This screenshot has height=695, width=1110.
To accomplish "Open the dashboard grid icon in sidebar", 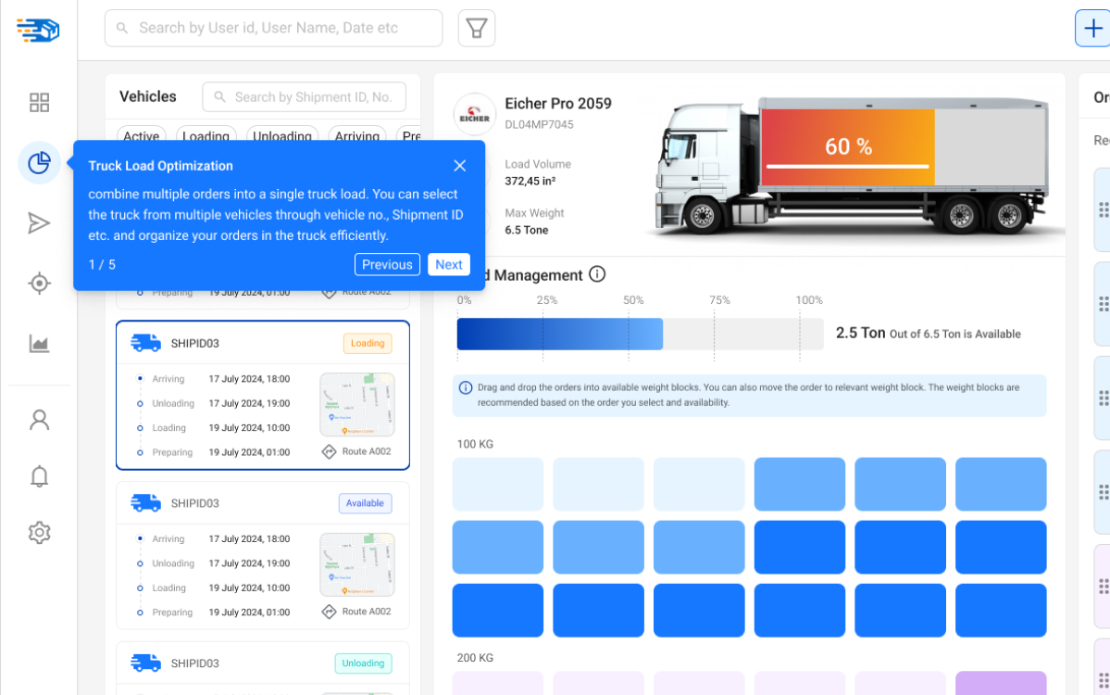I will click(x=39, y=103).
